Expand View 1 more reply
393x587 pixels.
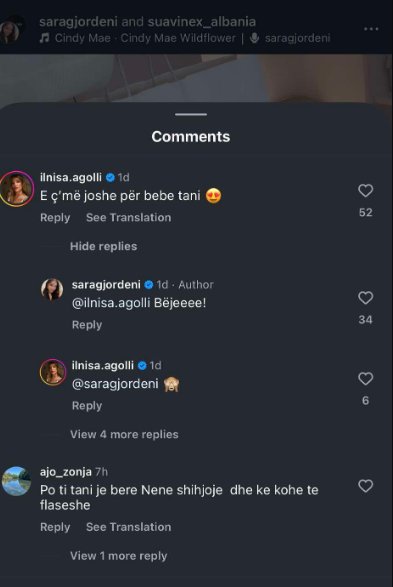[119, 556]
